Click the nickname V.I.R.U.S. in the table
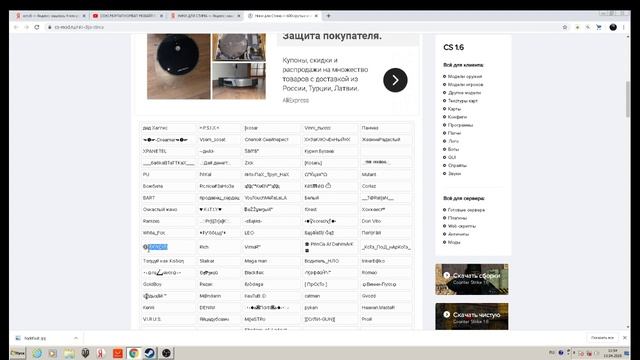 152,319
